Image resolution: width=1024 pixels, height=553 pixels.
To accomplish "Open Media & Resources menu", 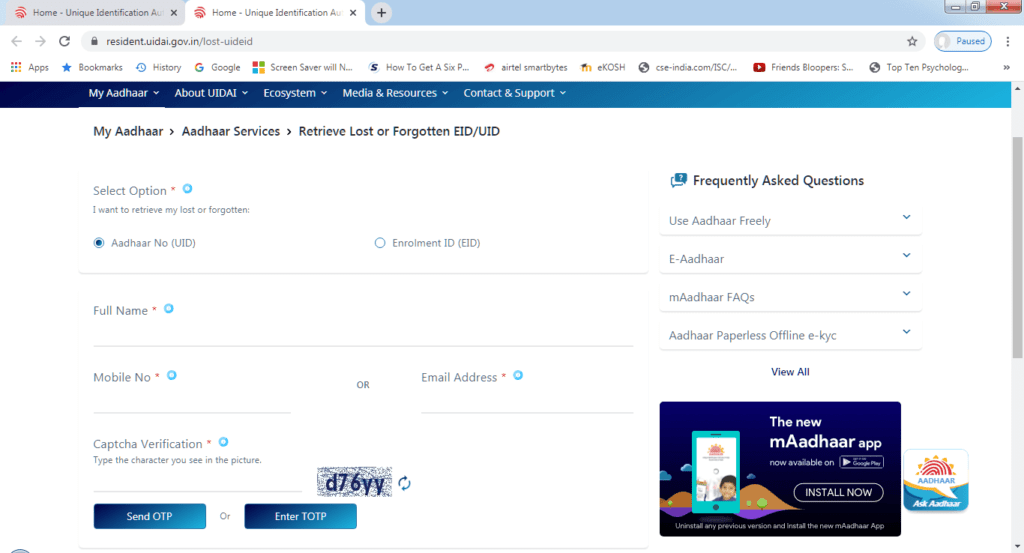I will click(x=396, y=93).
